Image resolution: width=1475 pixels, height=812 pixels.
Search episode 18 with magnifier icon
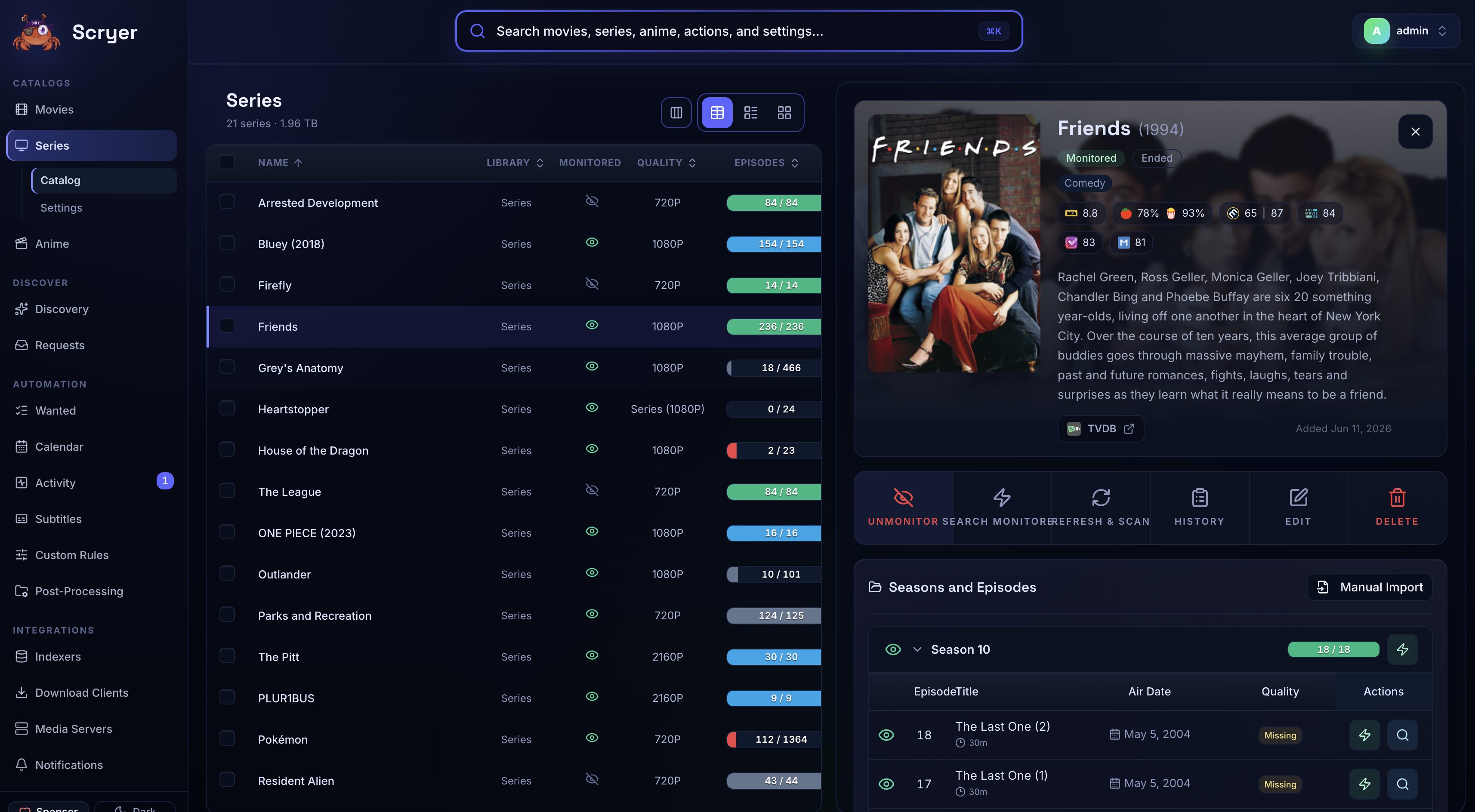click(1402, 735)
